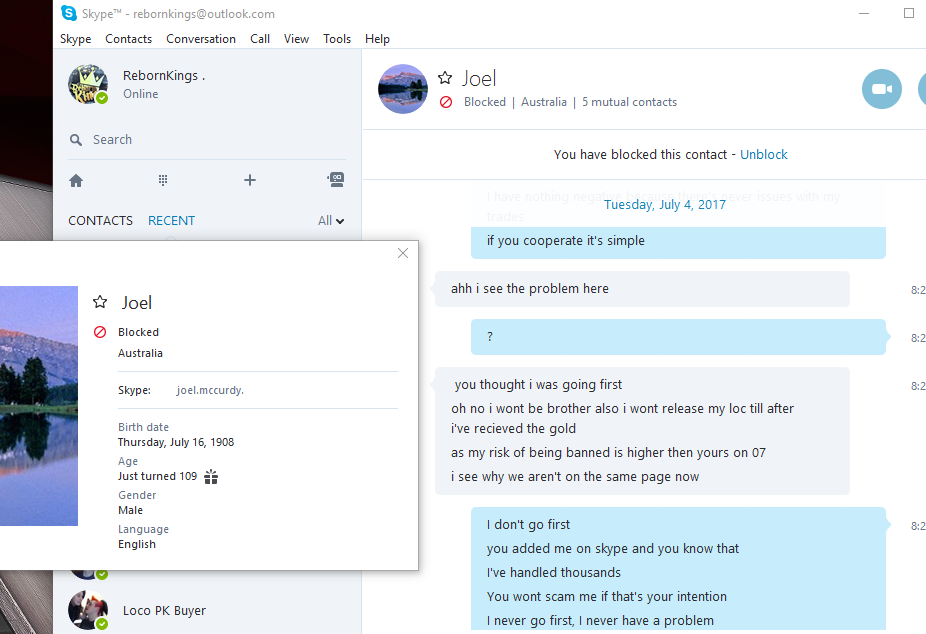
Task: Click the Search input field
Action: [207, 140]
